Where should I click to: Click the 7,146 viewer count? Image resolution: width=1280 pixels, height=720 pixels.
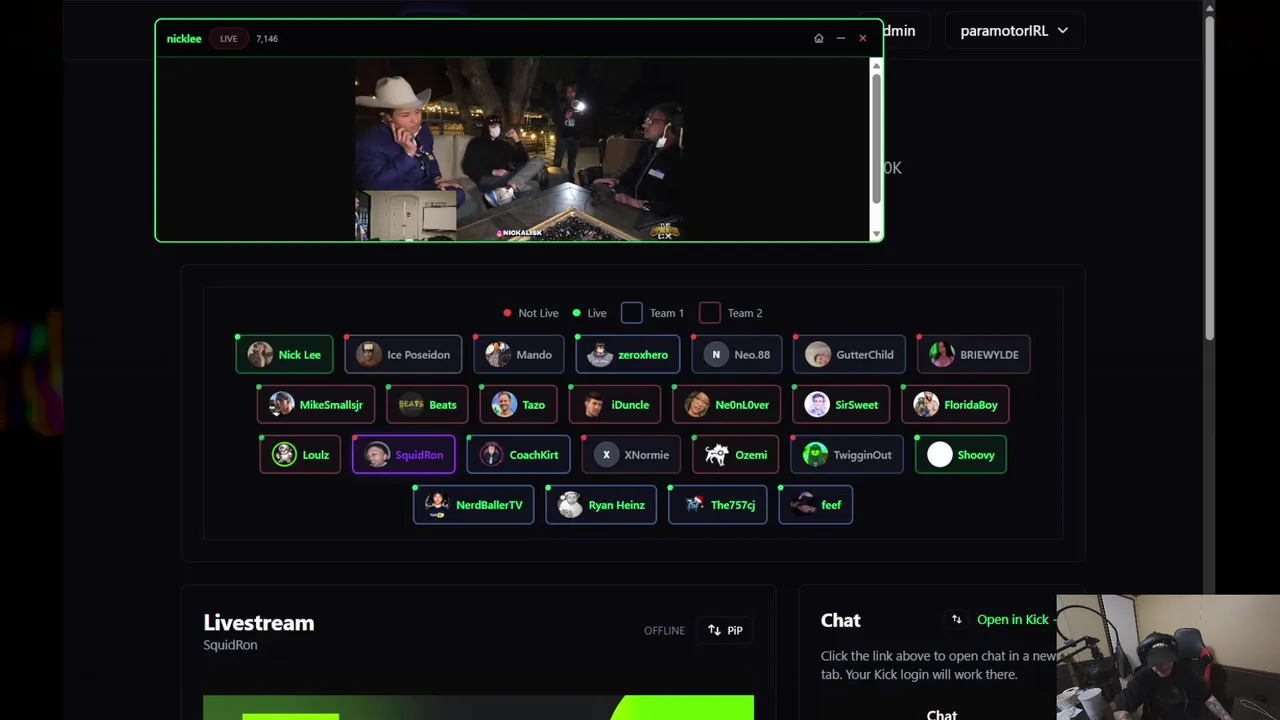(267, 39)
